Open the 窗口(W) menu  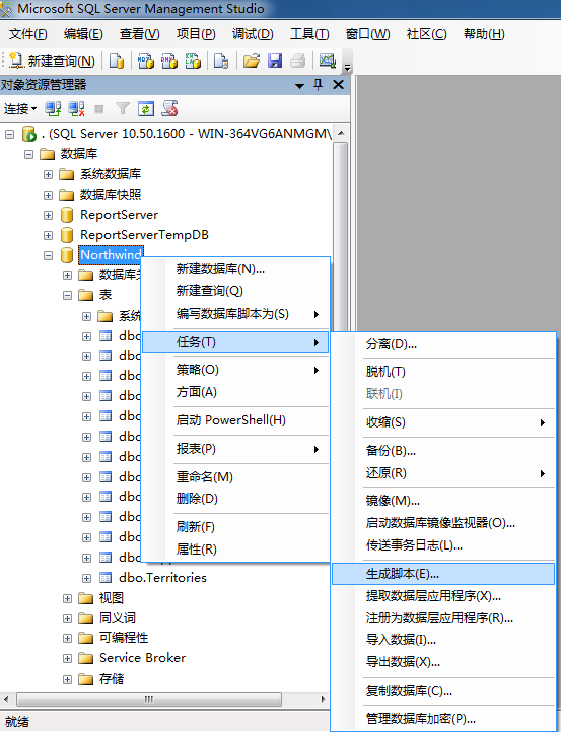point(368,34)
